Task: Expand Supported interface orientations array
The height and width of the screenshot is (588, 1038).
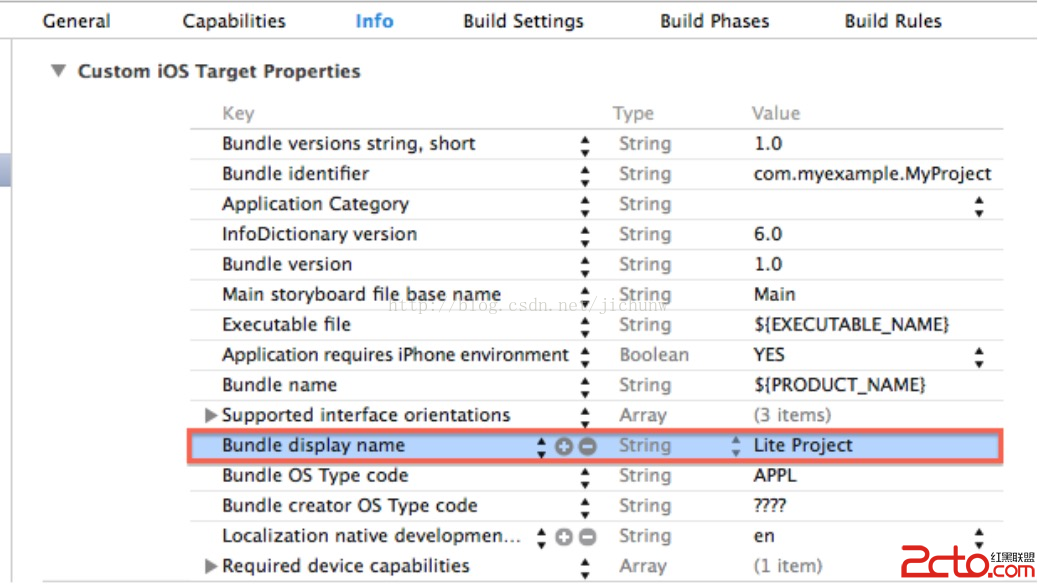Action: pyautogui.click(x=210, y=415)
